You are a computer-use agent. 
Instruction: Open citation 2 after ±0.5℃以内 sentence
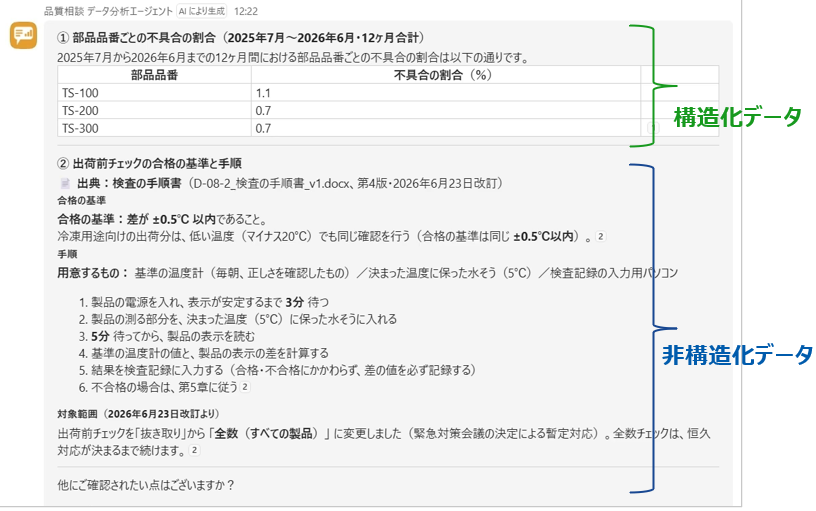(x=601, y=236)
